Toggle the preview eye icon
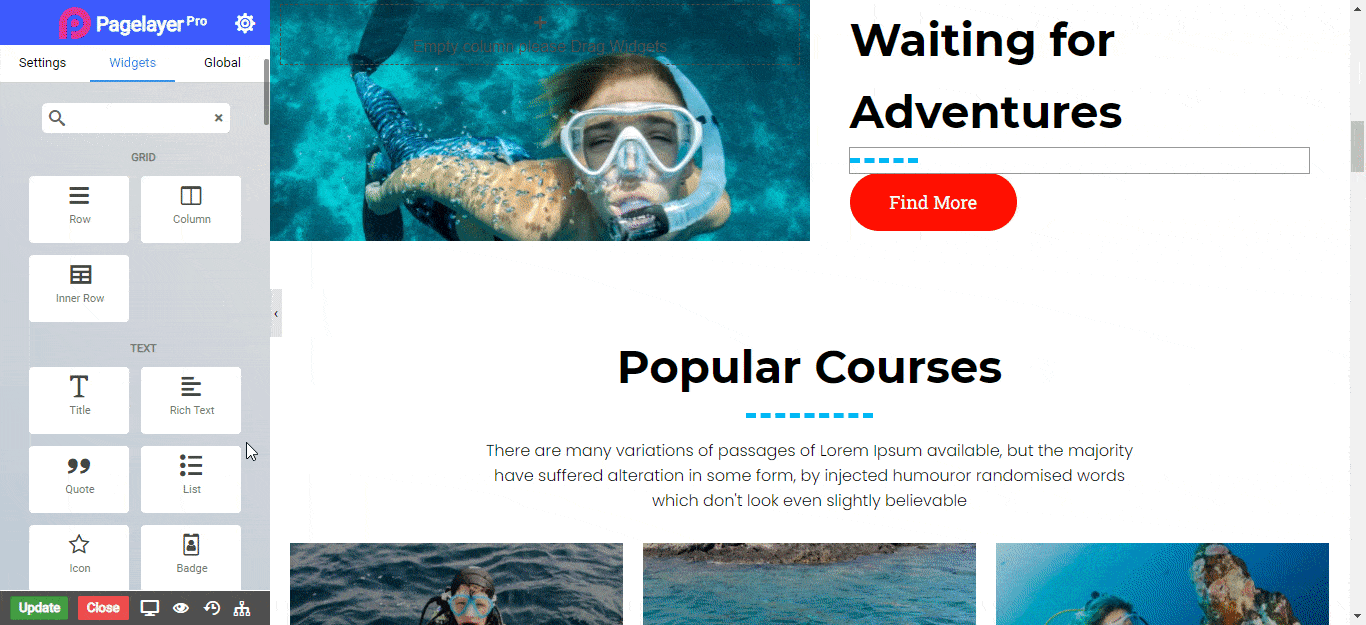Screen dimensions: 1366x625 (181, 608)
